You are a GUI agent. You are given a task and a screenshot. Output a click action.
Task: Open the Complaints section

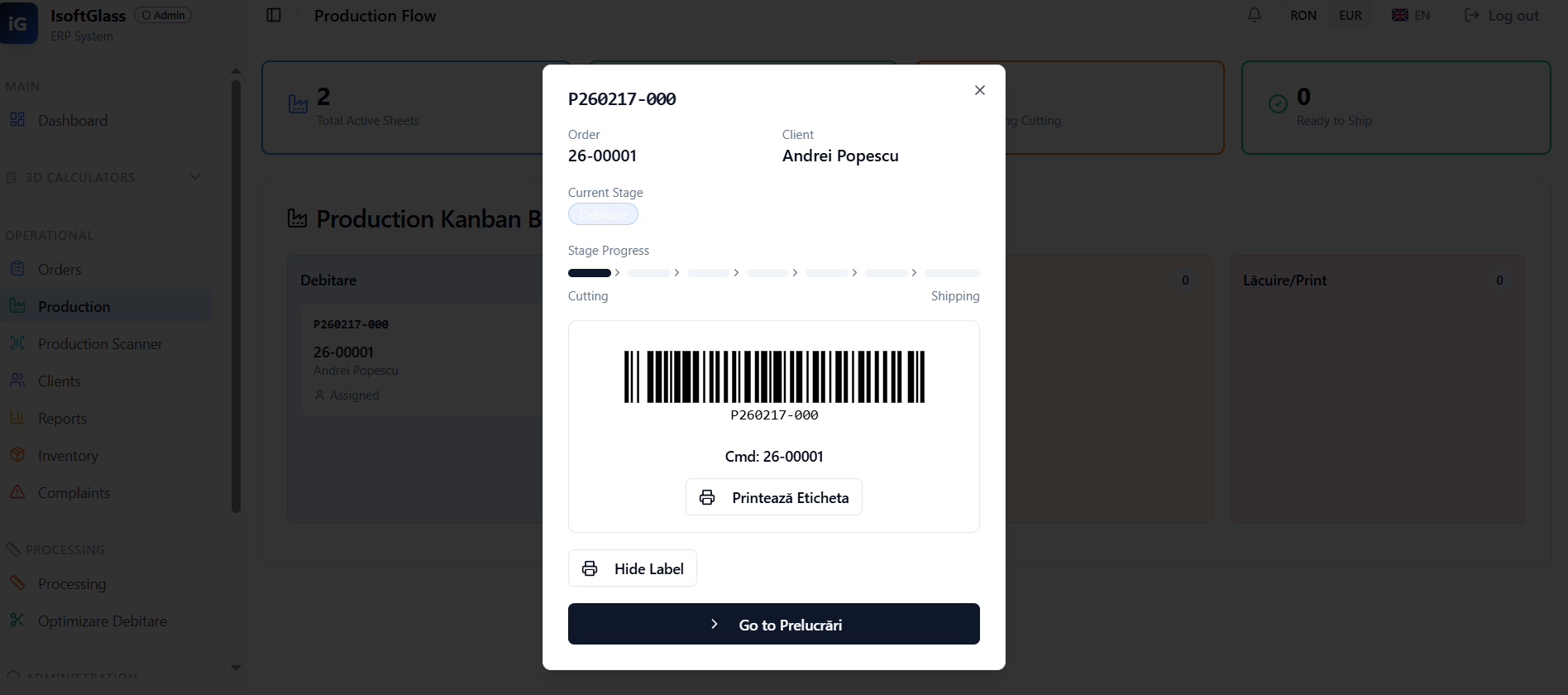[73, 493]
